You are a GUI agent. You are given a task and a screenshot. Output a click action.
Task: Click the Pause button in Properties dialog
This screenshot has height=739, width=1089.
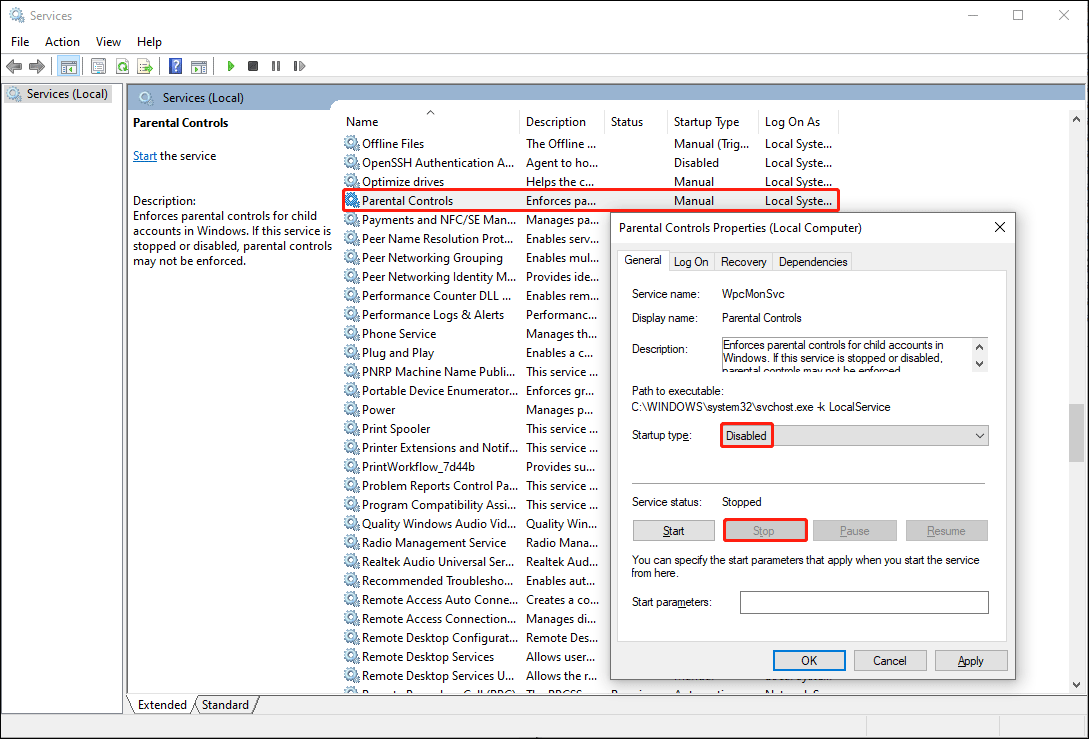click(x=854, y=531)
